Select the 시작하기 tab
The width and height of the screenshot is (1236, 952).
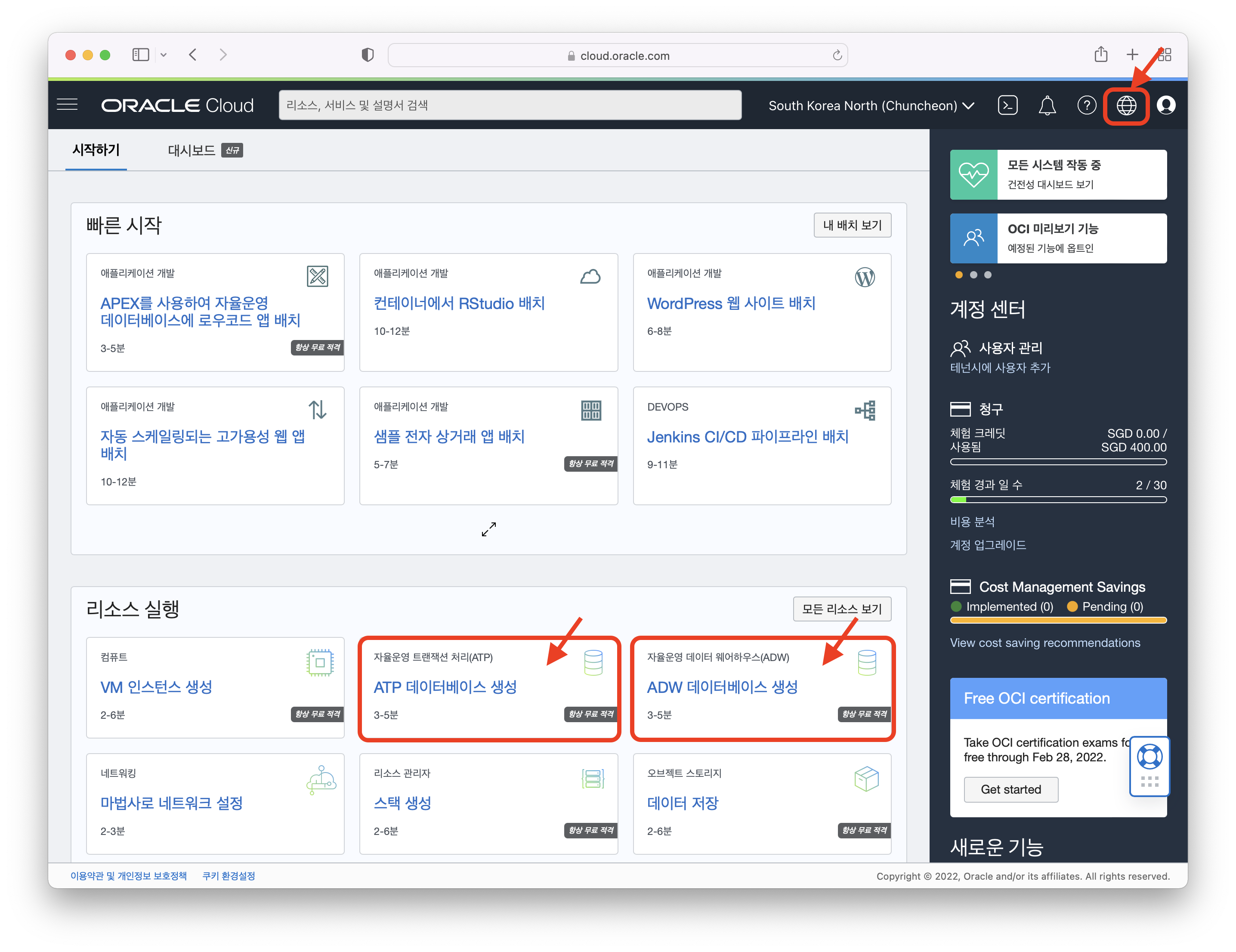(x=96, y=150)
